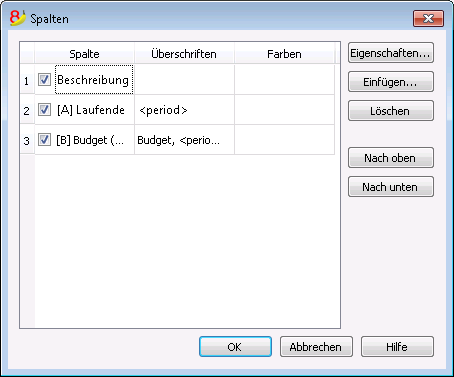Open Eigenschaften properties dialog
This screenshot has width=454, height=377.
click(x=391, y=53)
